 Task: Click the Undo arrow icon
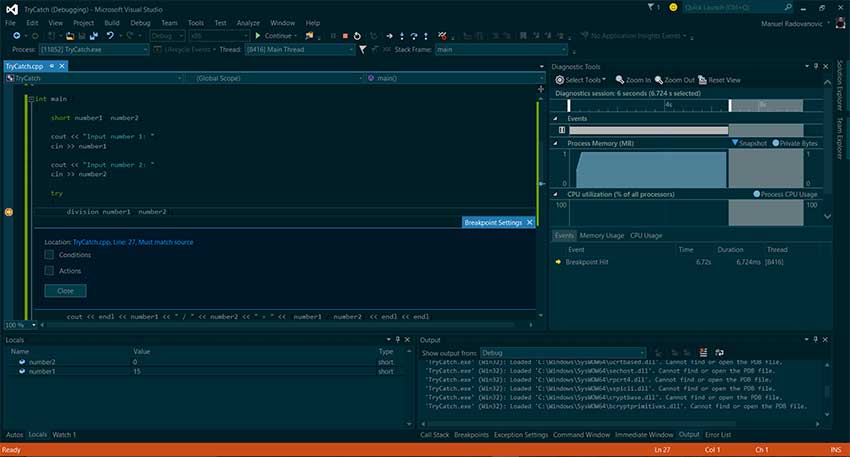pyautogui.click(x=110, y=36)
